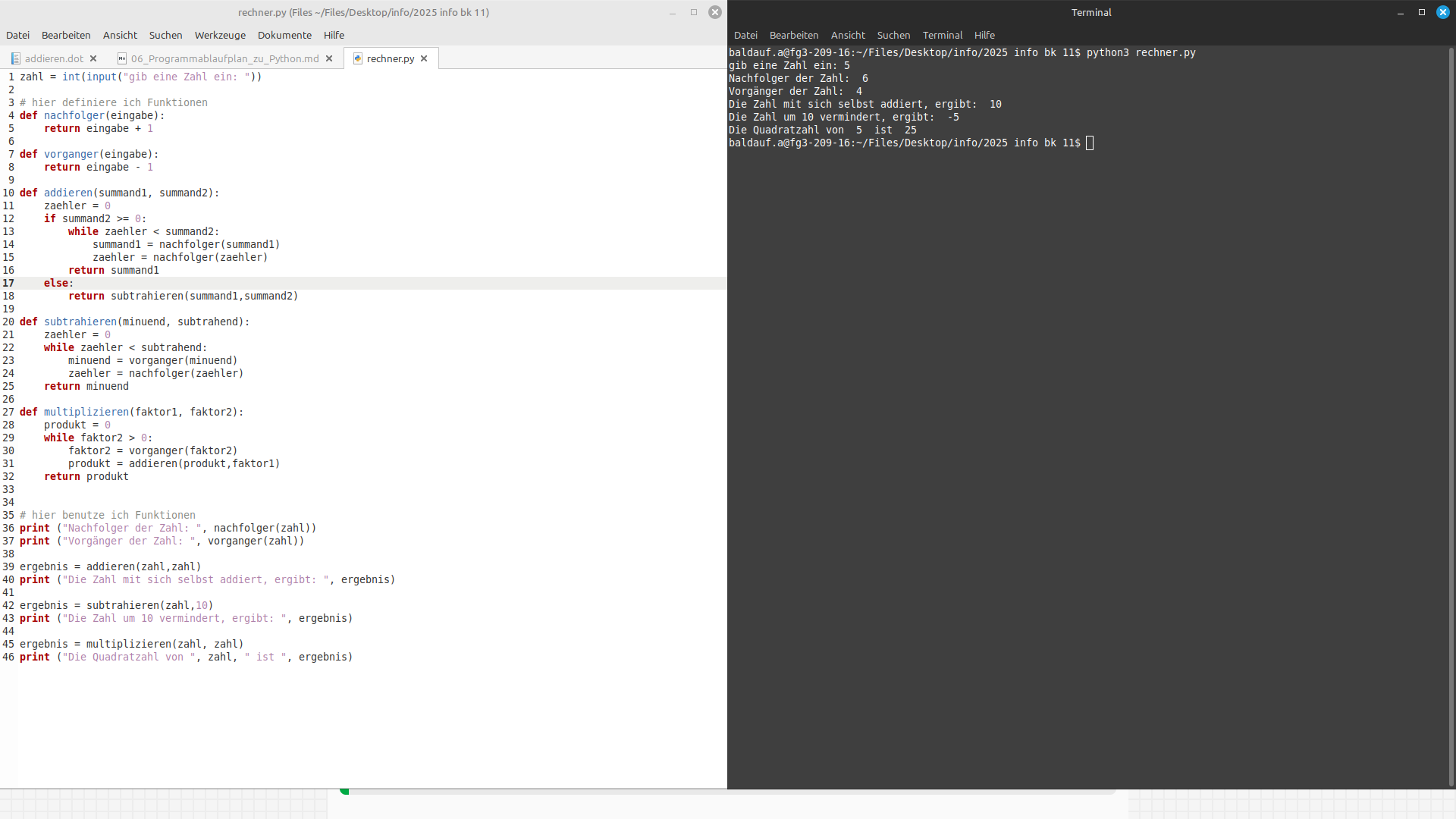Image resolution: width=1456 pixels, height=819 pixels.
Task: Open the Terminal menu in terminal menubar
Action: click(x=942, y=35)
